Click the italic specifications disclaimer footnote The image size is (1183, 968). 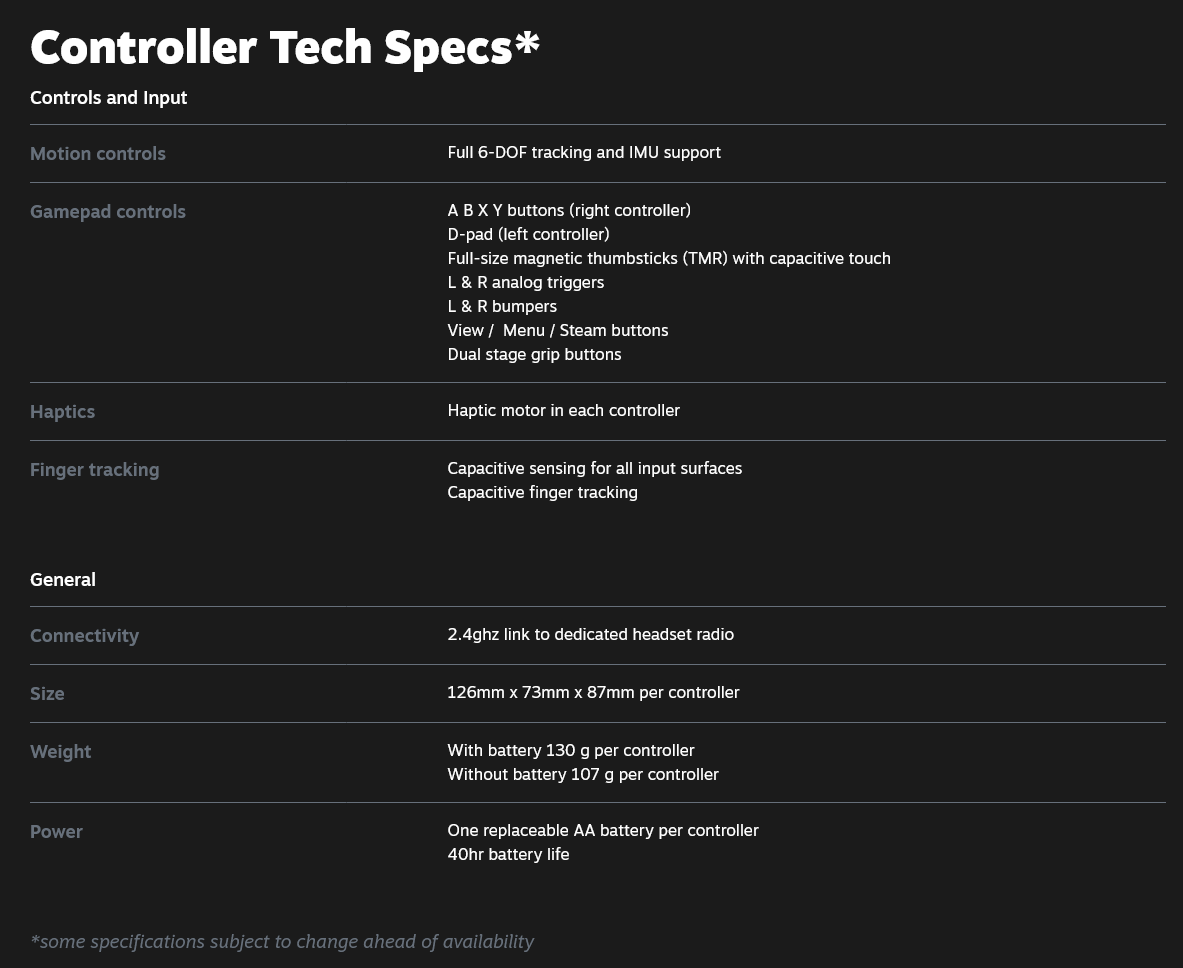282,942
